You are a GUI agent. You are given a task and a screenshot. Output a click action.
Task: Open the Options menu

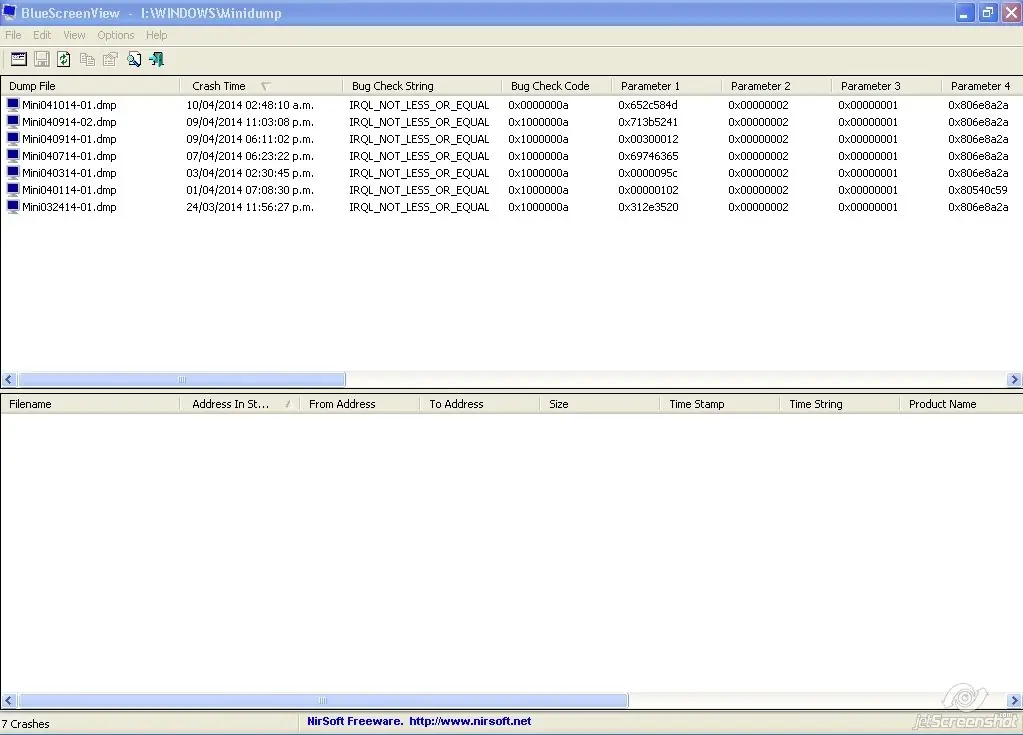pyautogui.click(x=115, y=35)
